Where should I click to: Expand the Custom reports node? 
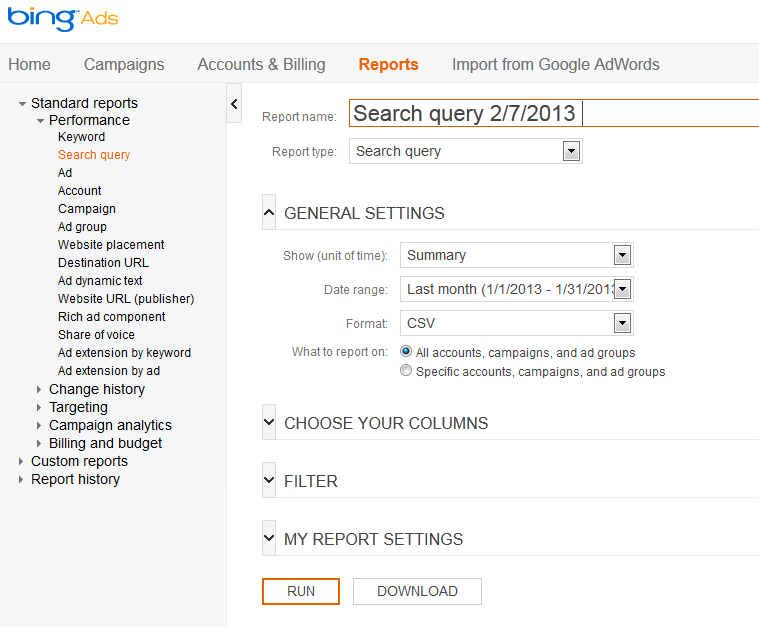tap(21, 461)
